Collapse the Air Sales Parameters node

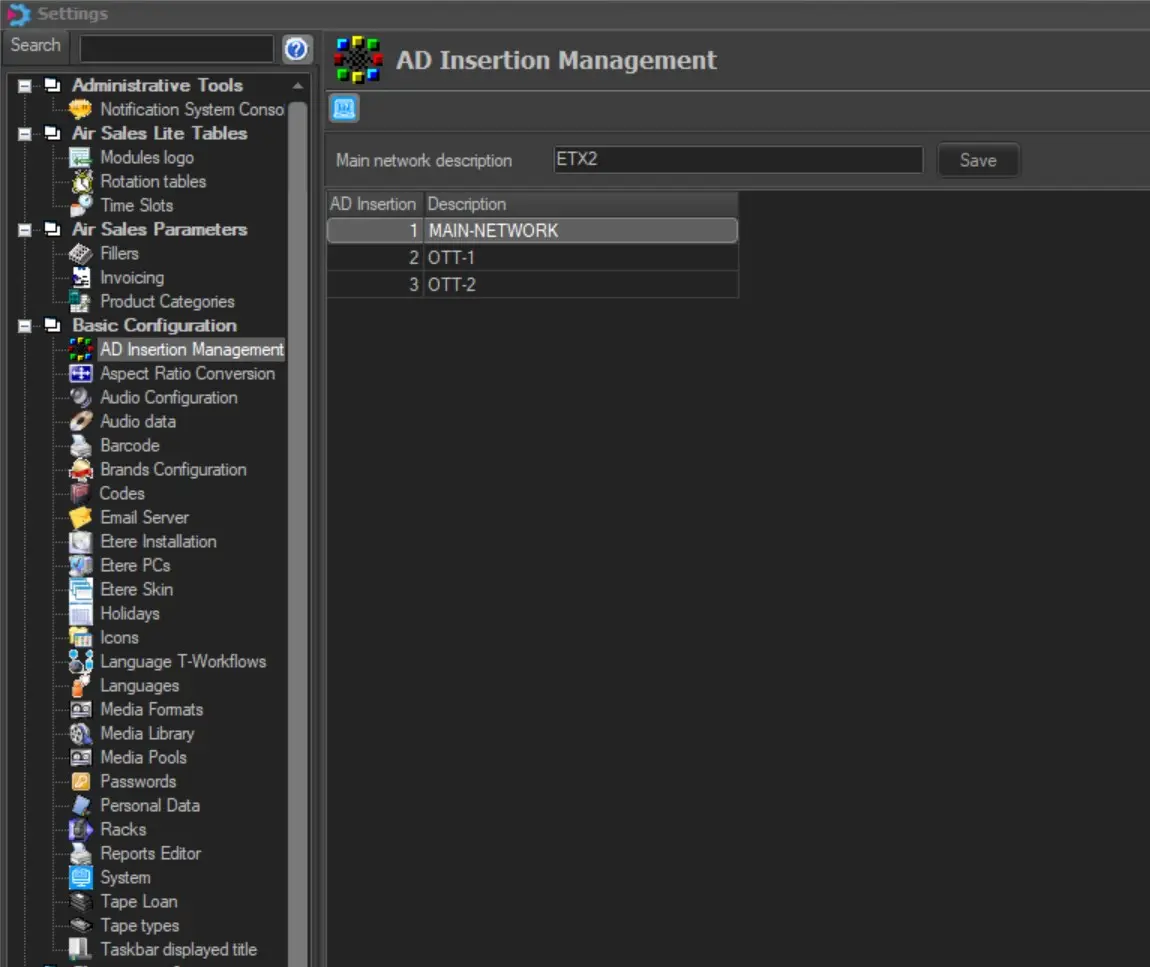(x=26, y=230)
